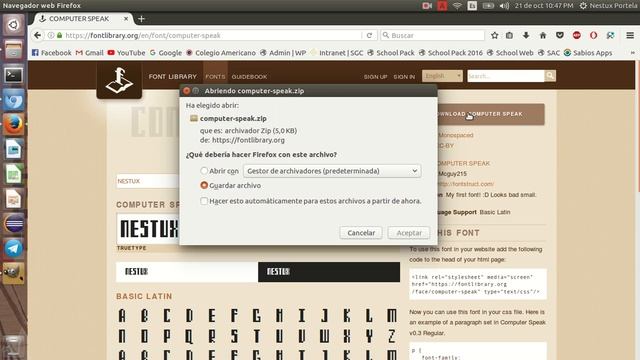Expand the 'Gestor de archivadores' dropdown
This screenshot has width=640, height=360.
[332, 171]
